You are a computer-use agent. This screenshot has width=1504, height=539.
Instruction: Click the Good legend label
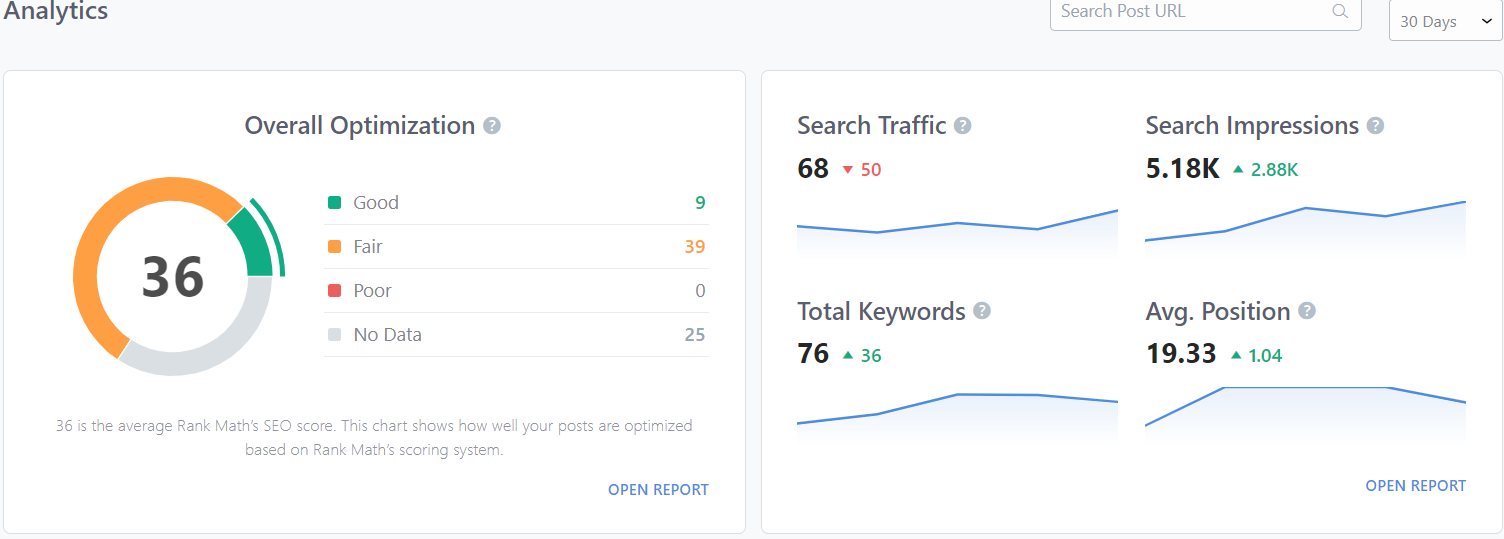pyautogui.click(x=376, y=203)
